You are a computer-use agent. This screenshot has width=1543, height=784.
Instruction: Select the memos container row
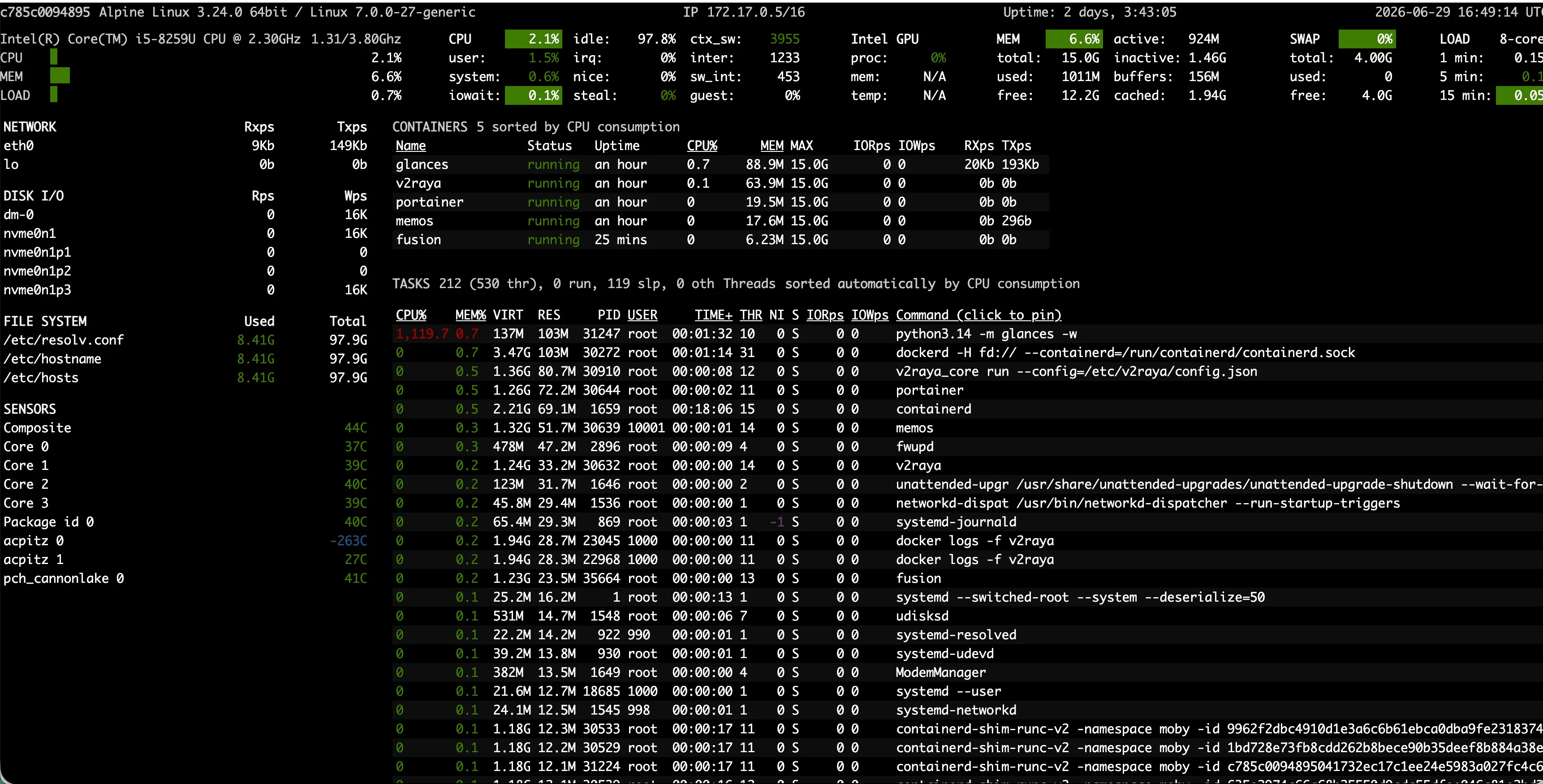720,221
